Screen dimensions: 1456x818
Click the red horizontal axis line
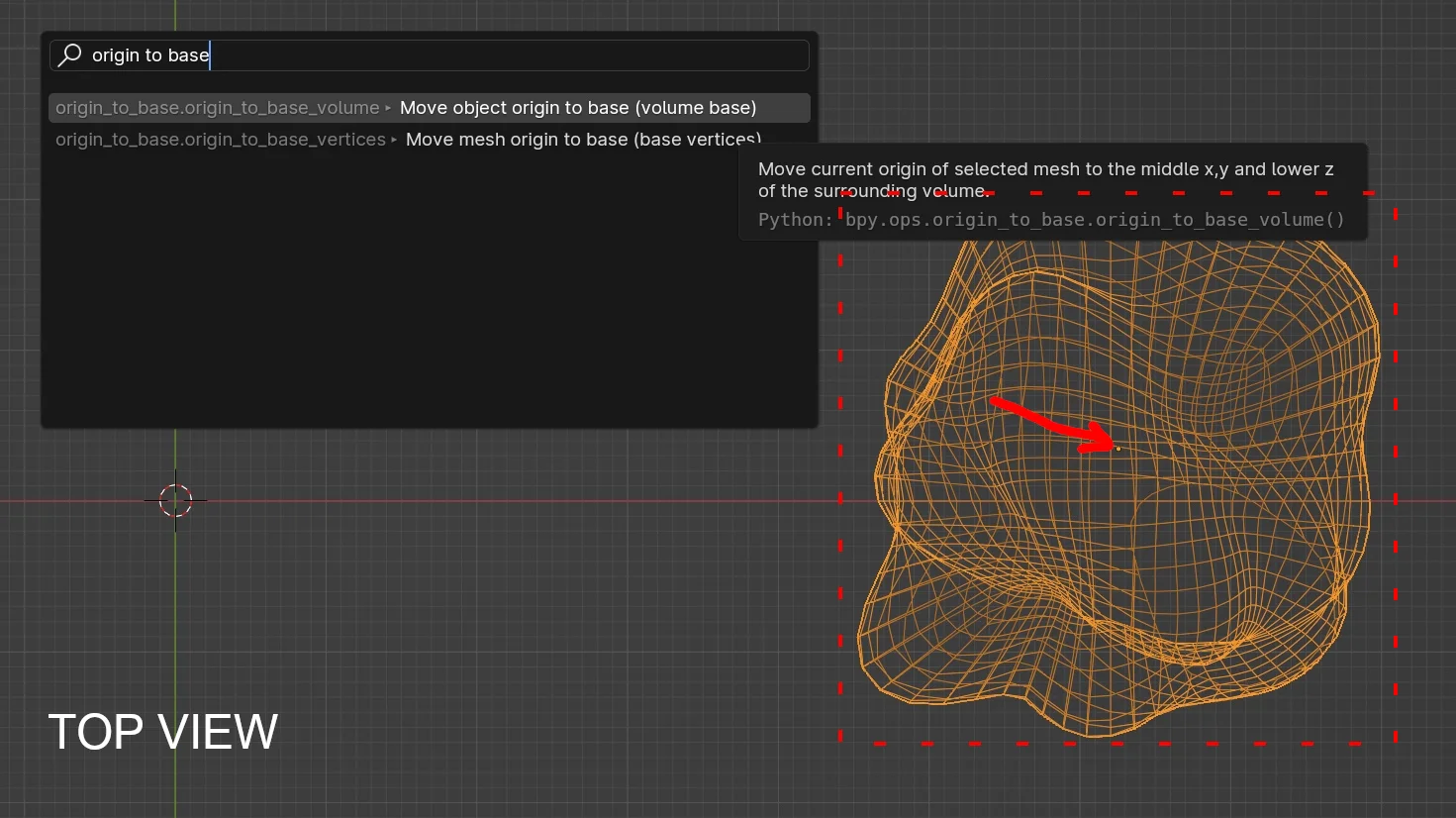click(x=495, y=500)
